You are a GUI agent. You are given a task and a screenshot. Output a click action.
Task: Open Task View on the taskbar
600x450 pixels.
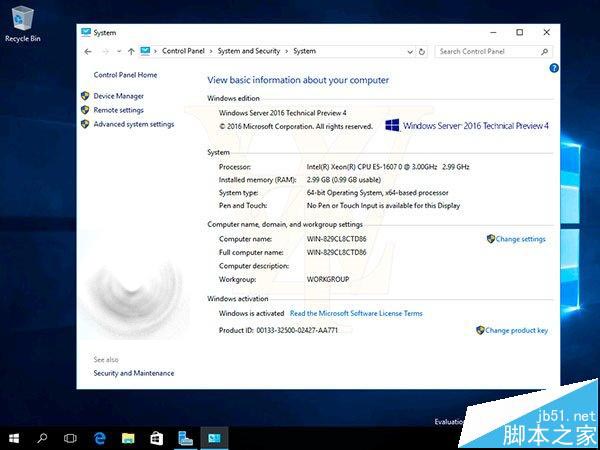70,438
